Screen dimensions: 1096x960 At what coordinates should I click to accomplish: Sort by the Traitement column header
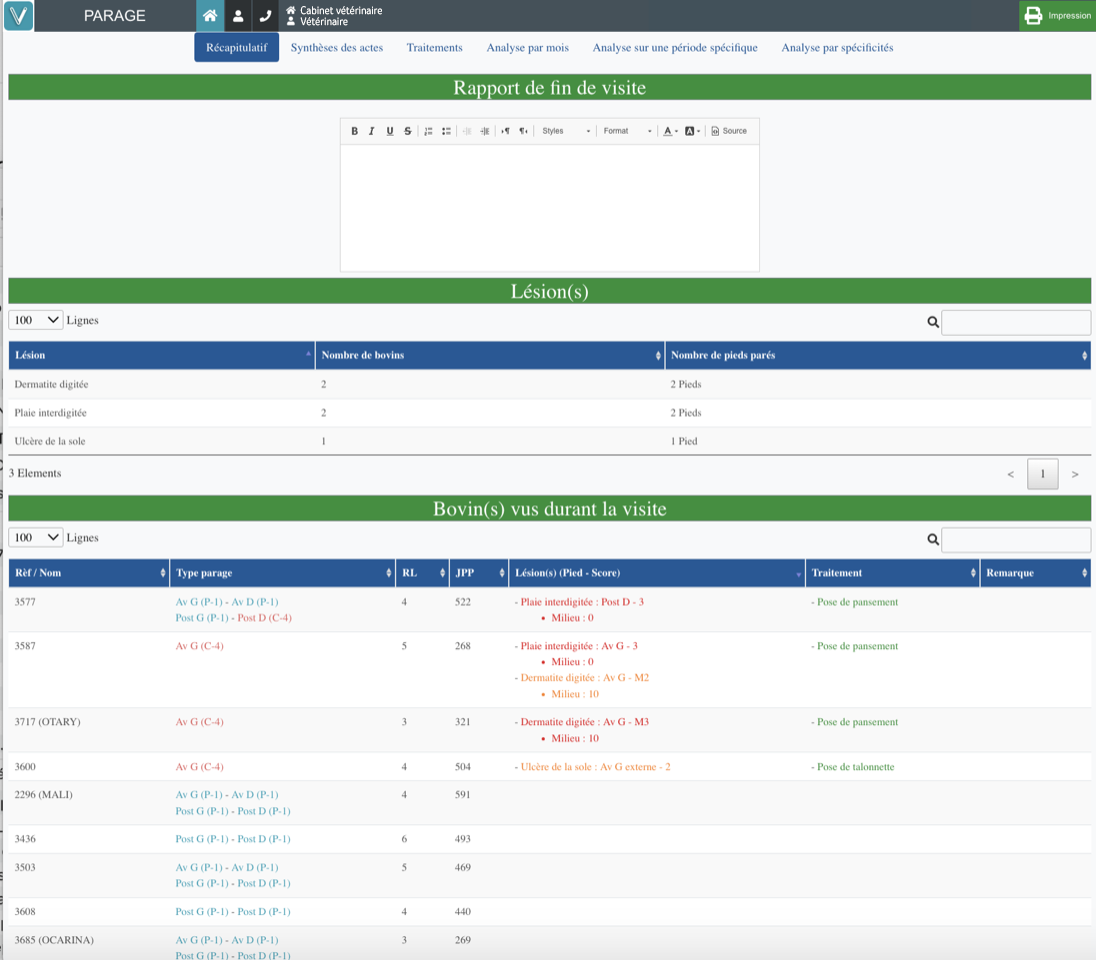892,573
